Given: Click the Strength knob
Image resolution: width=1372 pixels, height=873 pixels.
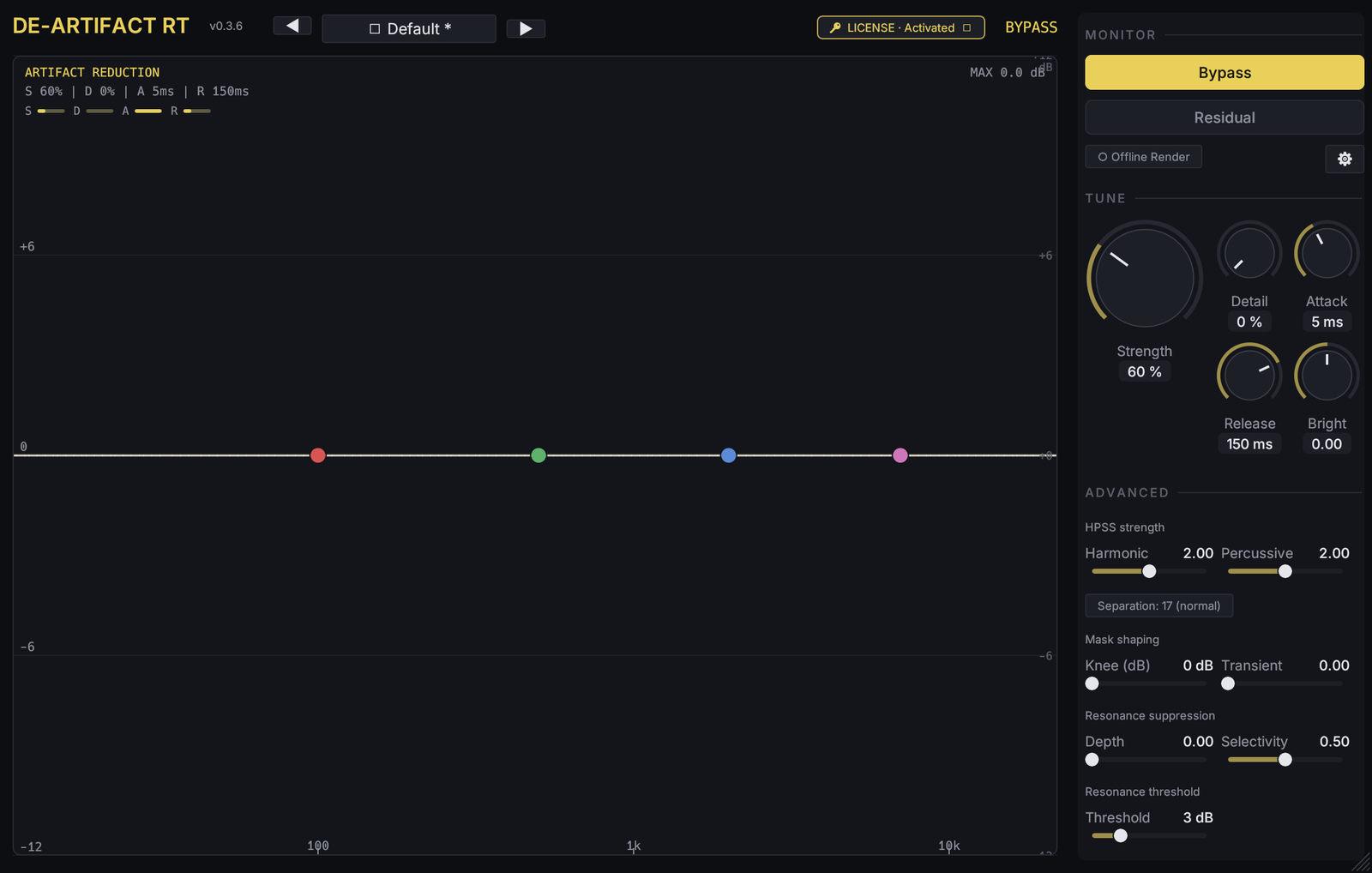Looking at the screenshot, I should pyautogui.click(x=1145, y=277).
